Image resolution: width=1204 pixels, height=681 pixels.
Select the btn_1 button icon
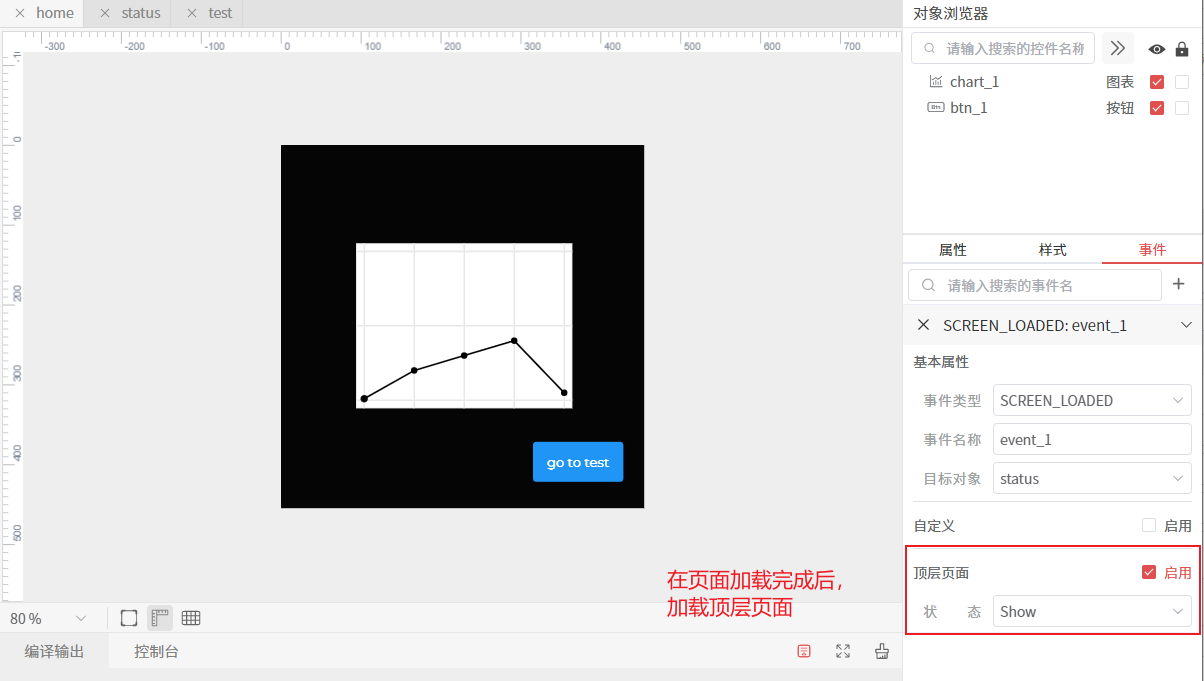936,107
